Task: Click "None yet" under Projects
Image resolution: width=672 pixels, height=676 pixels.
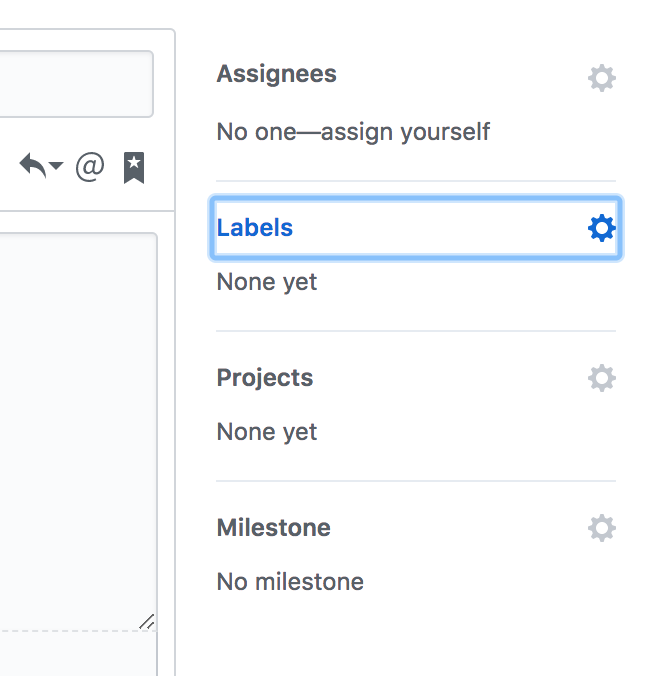Action: pos(267,432)
